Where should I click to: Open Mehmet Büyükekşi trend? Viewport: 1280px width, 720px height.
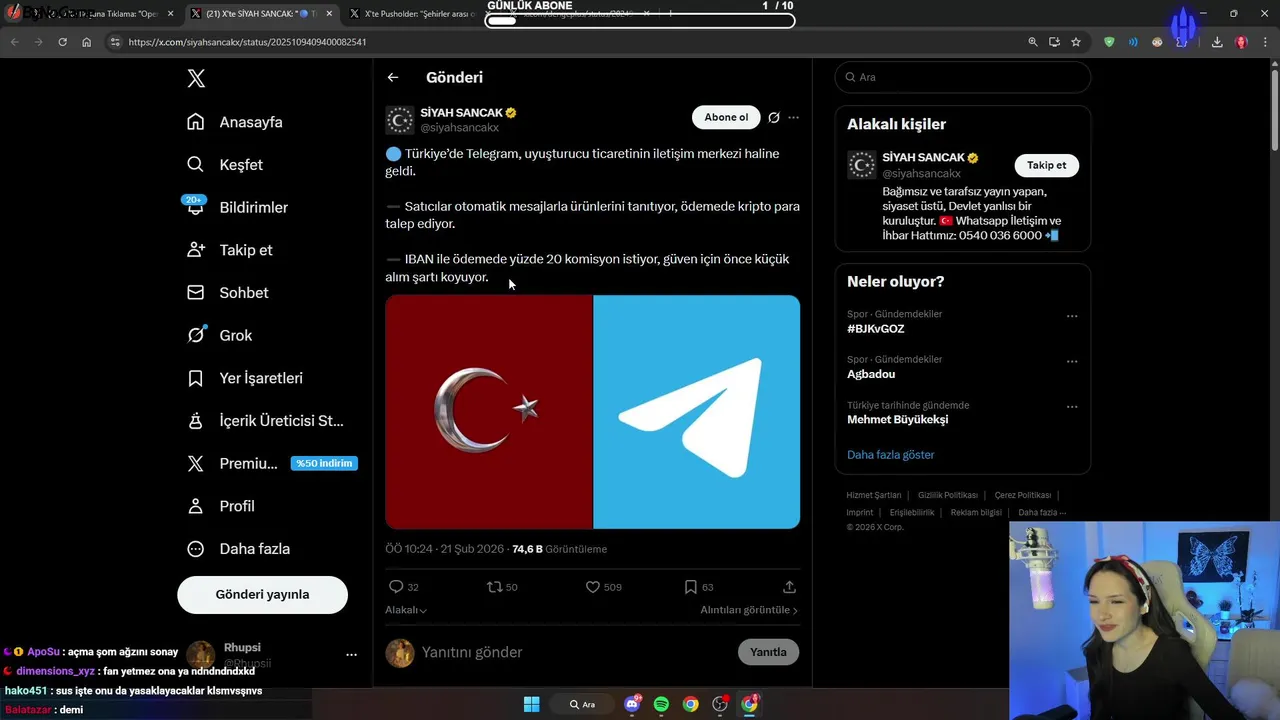897,420
